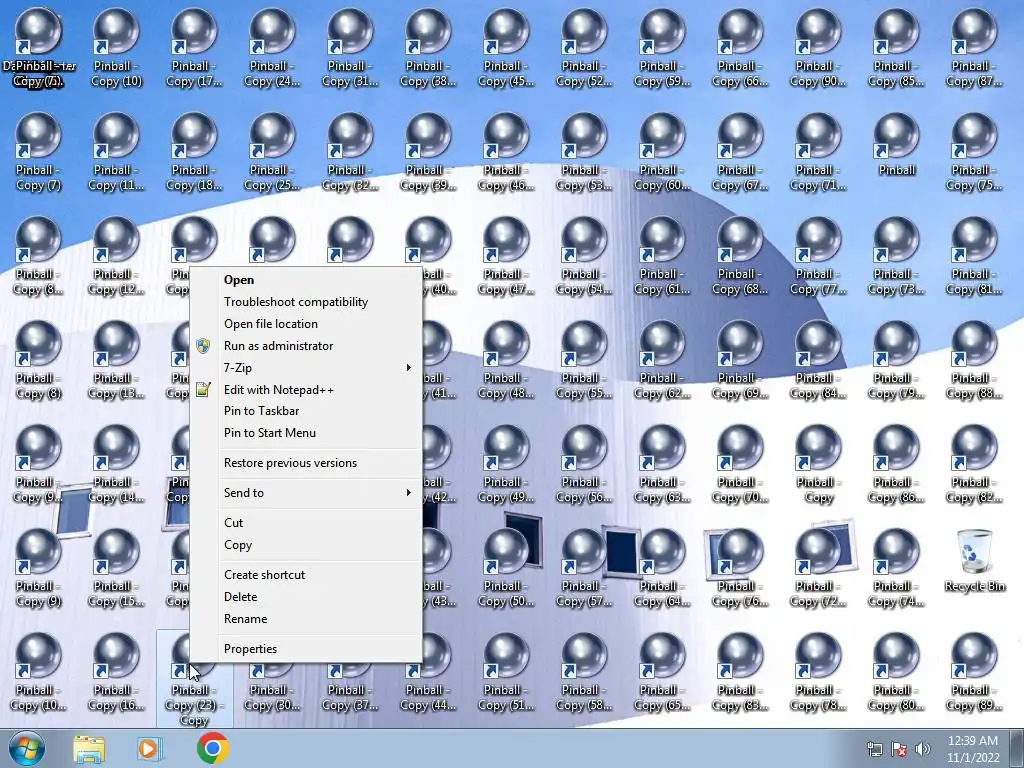Screen dimensions: 1024x768
Task: Launch Windows Media Player from taskbar
Action: (x=150, y=748)
